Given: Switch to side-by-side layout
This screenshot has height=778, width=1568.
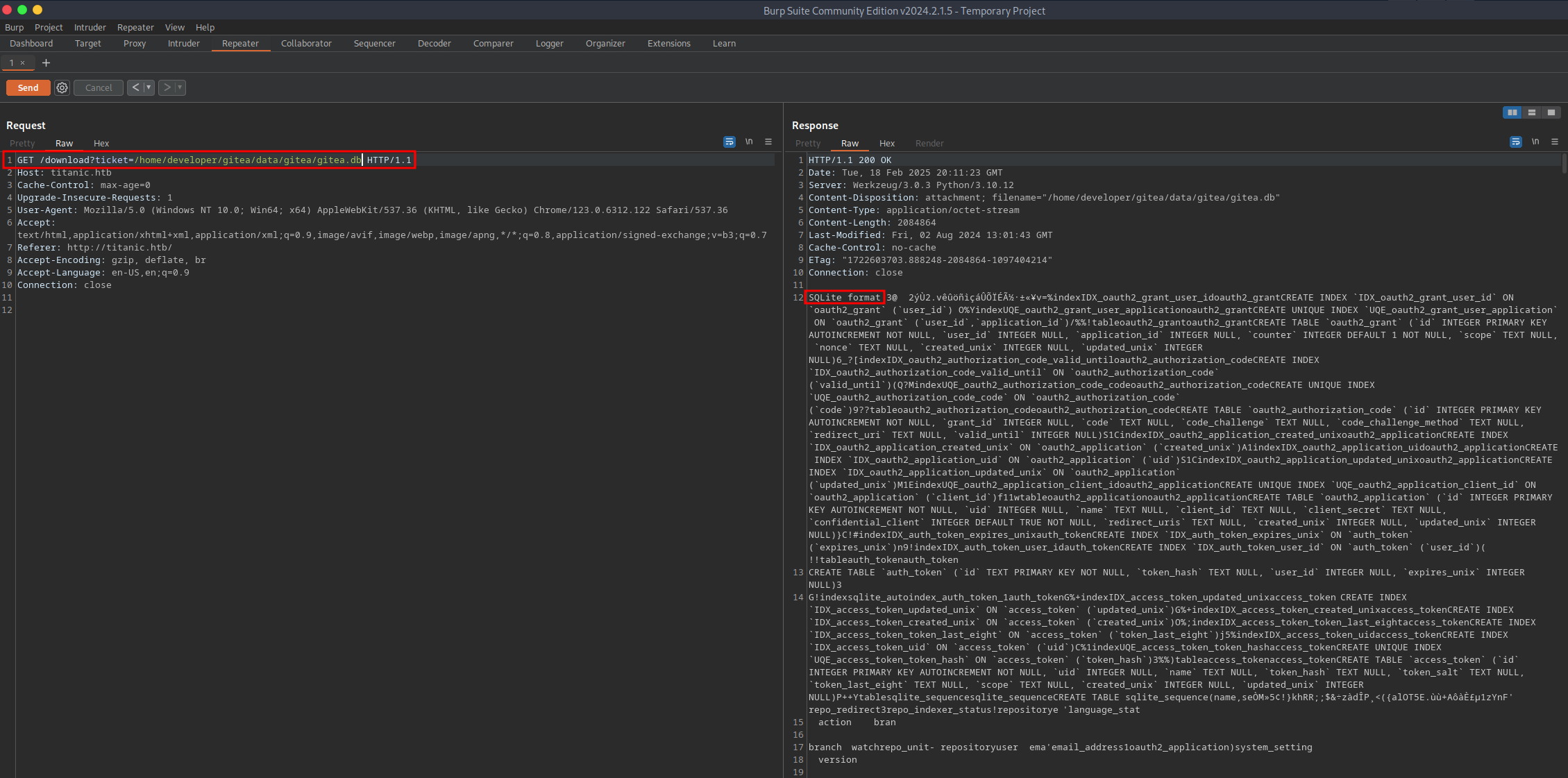Looking at the screenshot, I should [1512, 112].
